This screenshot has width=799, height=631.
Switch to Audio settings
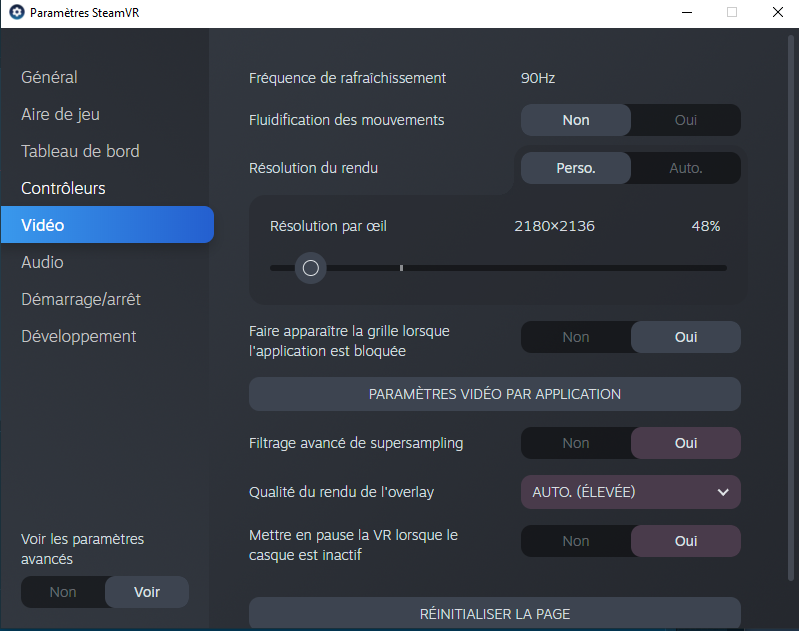coord(42,262)
